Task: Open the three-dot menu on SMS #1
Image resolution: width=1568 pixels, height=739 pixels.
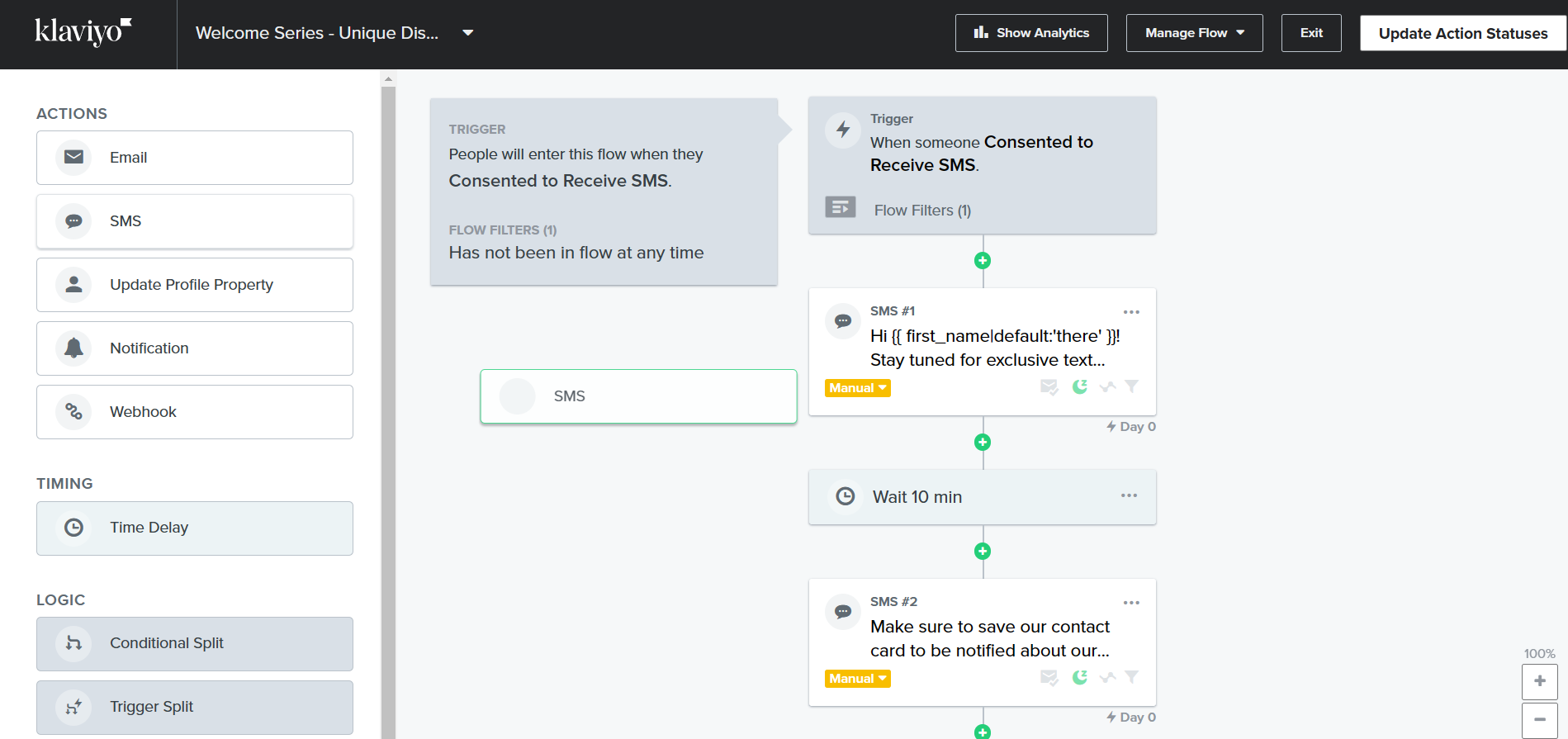Action: (1131, 312)
